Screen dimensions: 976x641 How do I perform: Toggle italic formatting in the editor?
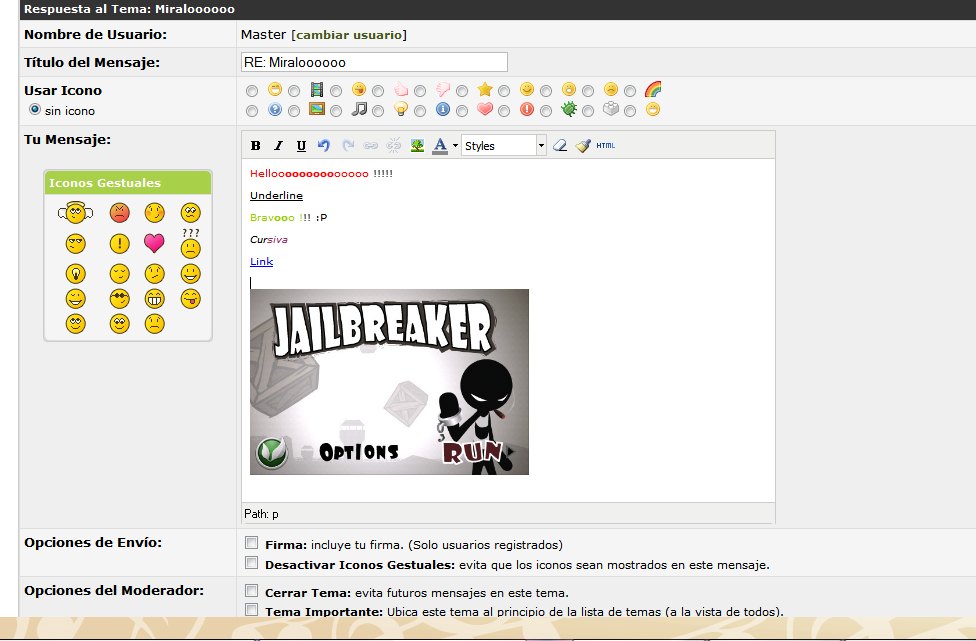[278, 146]
